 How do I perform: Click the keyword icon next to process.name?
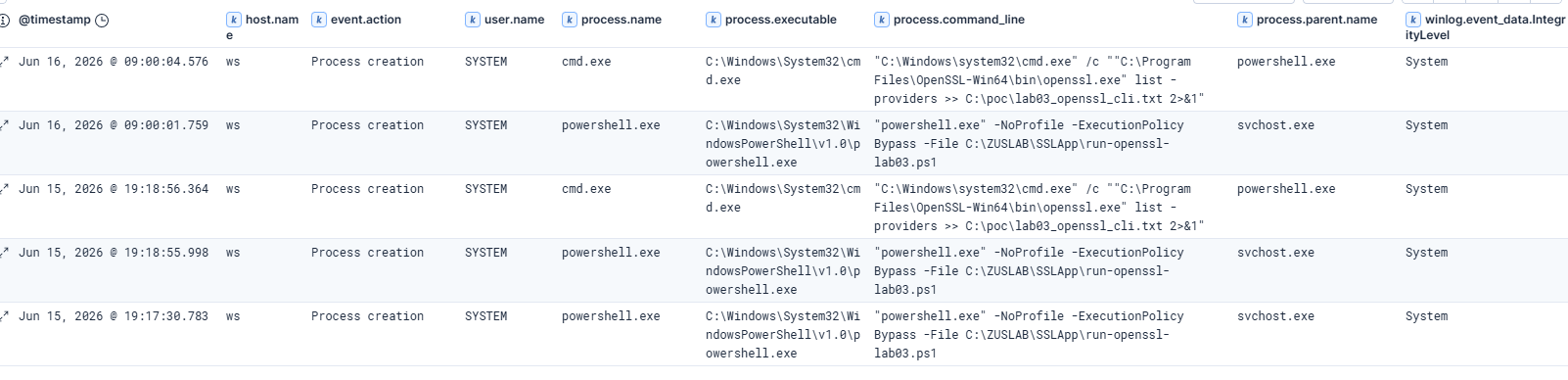click(x=570, y=20)
